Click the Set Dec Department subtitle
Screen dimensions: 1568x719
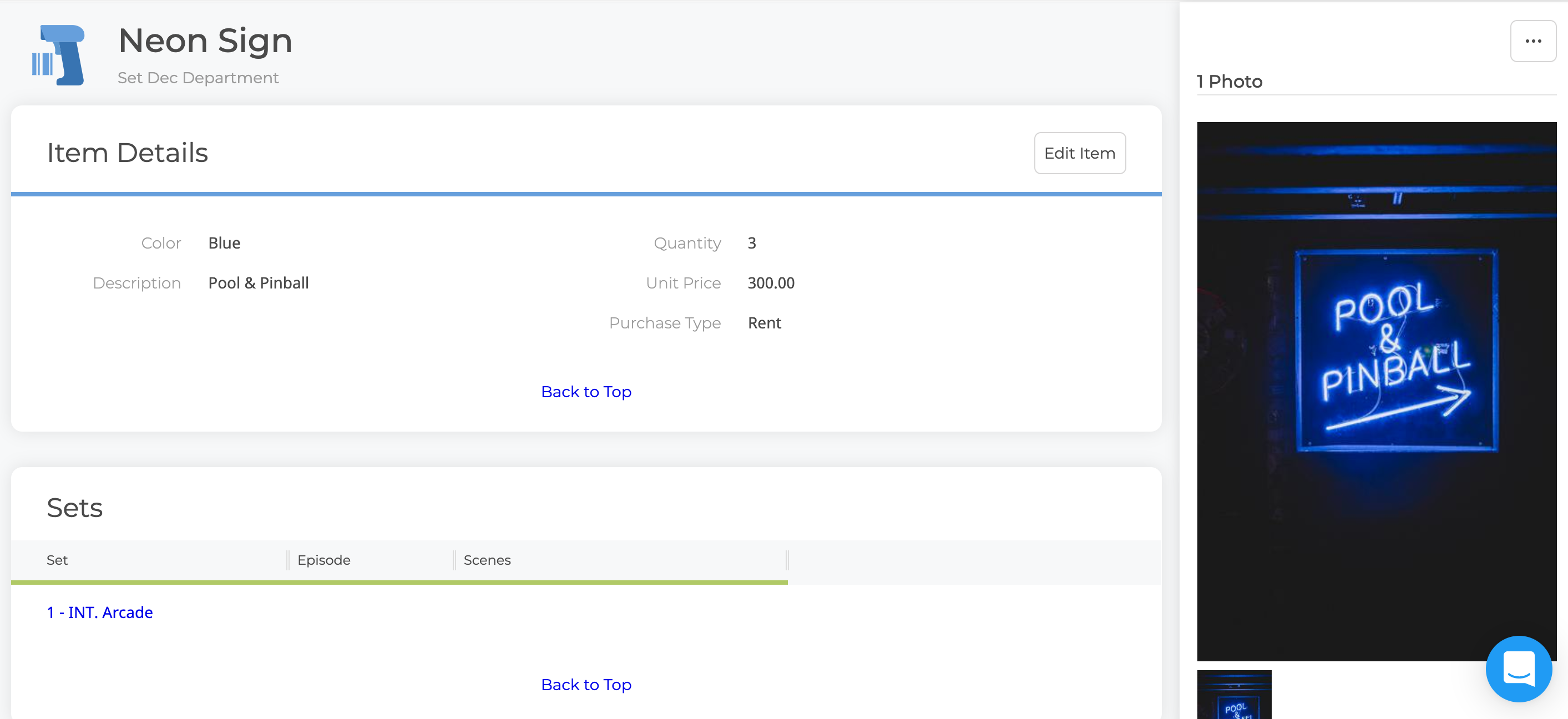tap(198, 78)
